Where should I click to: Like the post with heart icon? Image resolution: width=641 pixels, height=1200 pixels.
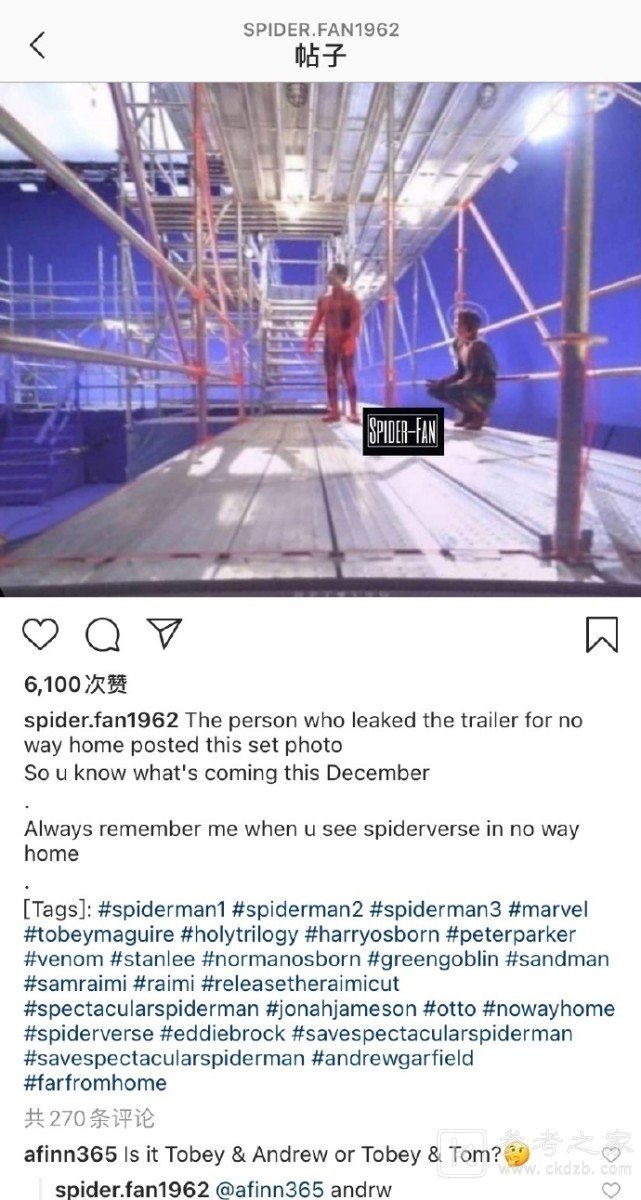pyautogui.click(x=40, y=634)
